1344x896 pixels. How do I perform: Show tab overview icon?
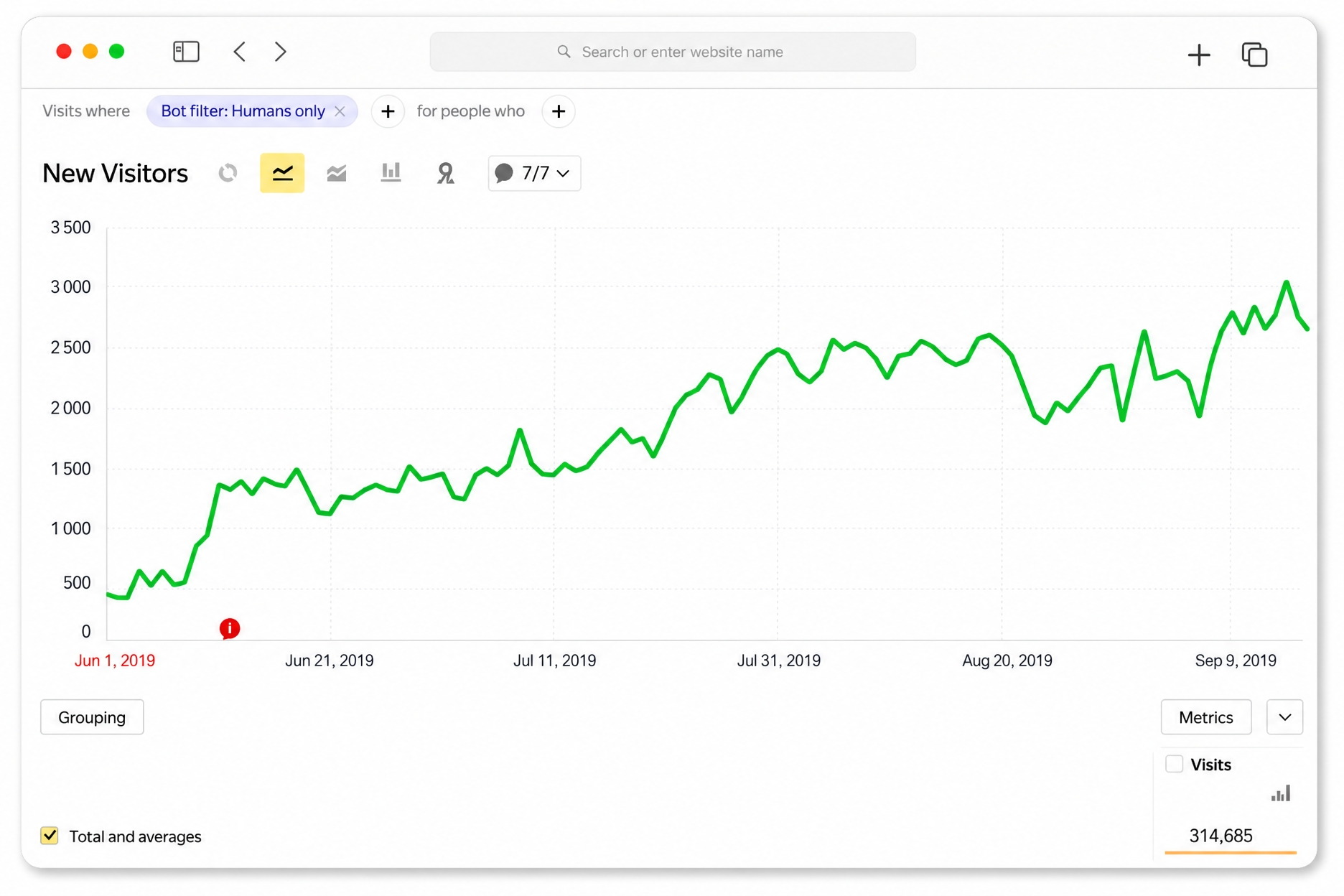(x=1254, y=55)
